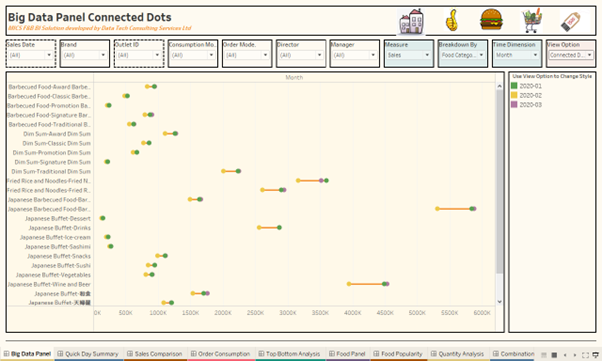The height and width of the screenshot is (361, 602).
Task: Switch to the Quantity Analysis tab
Action: click(x=458, y=354)
